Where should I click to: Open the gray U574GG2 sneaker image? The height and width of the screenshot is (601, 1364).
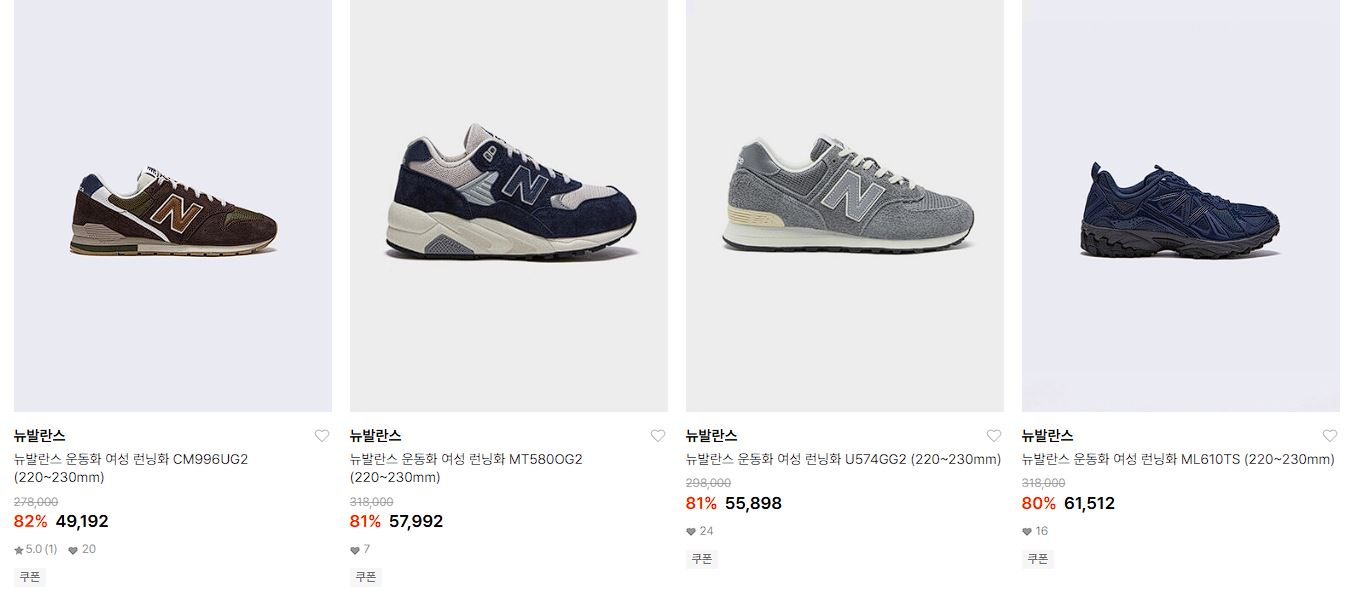[845, 205]
